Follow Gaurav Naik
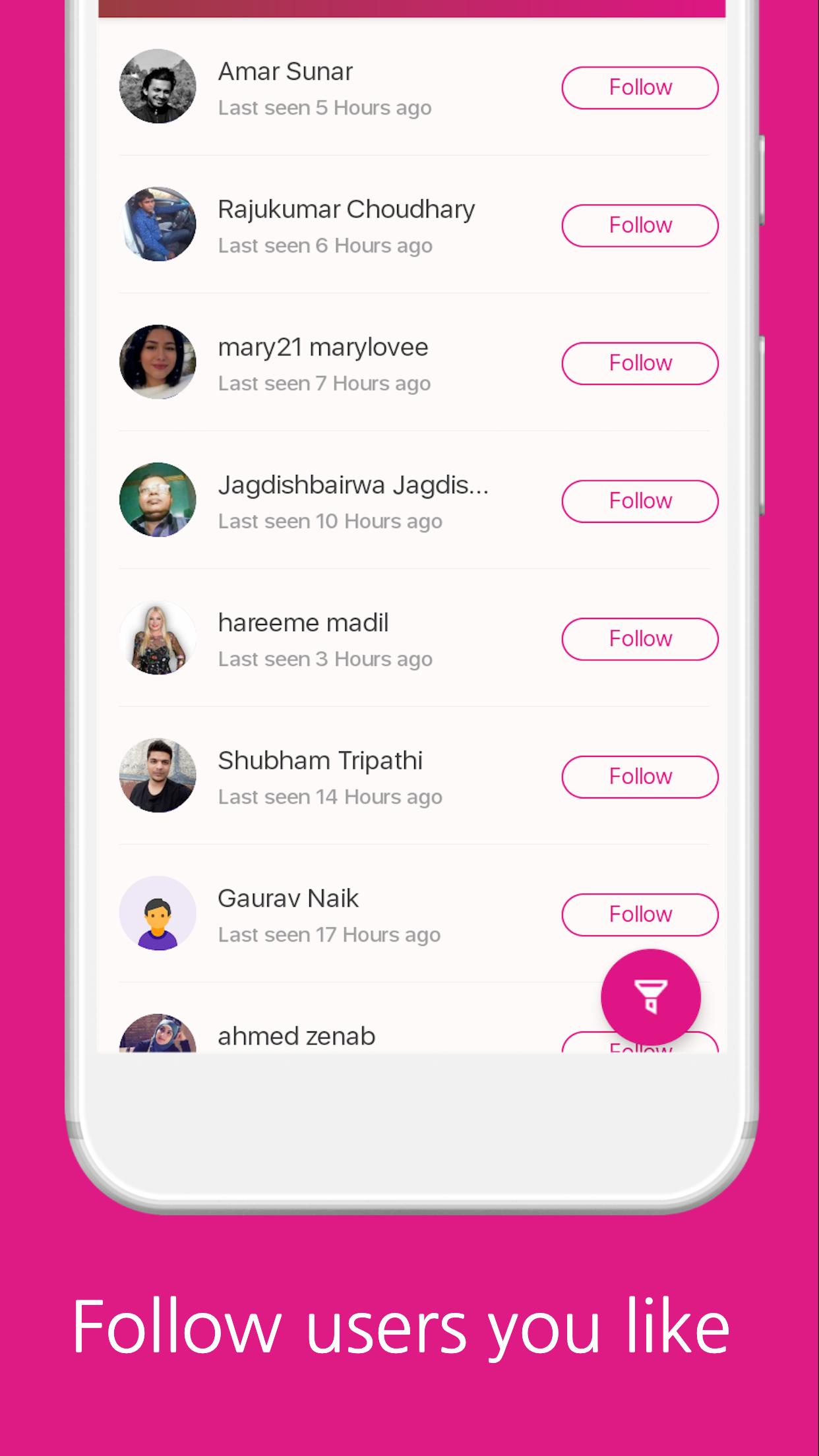This screenshot has height=1456, width=819. pos(640,915)
